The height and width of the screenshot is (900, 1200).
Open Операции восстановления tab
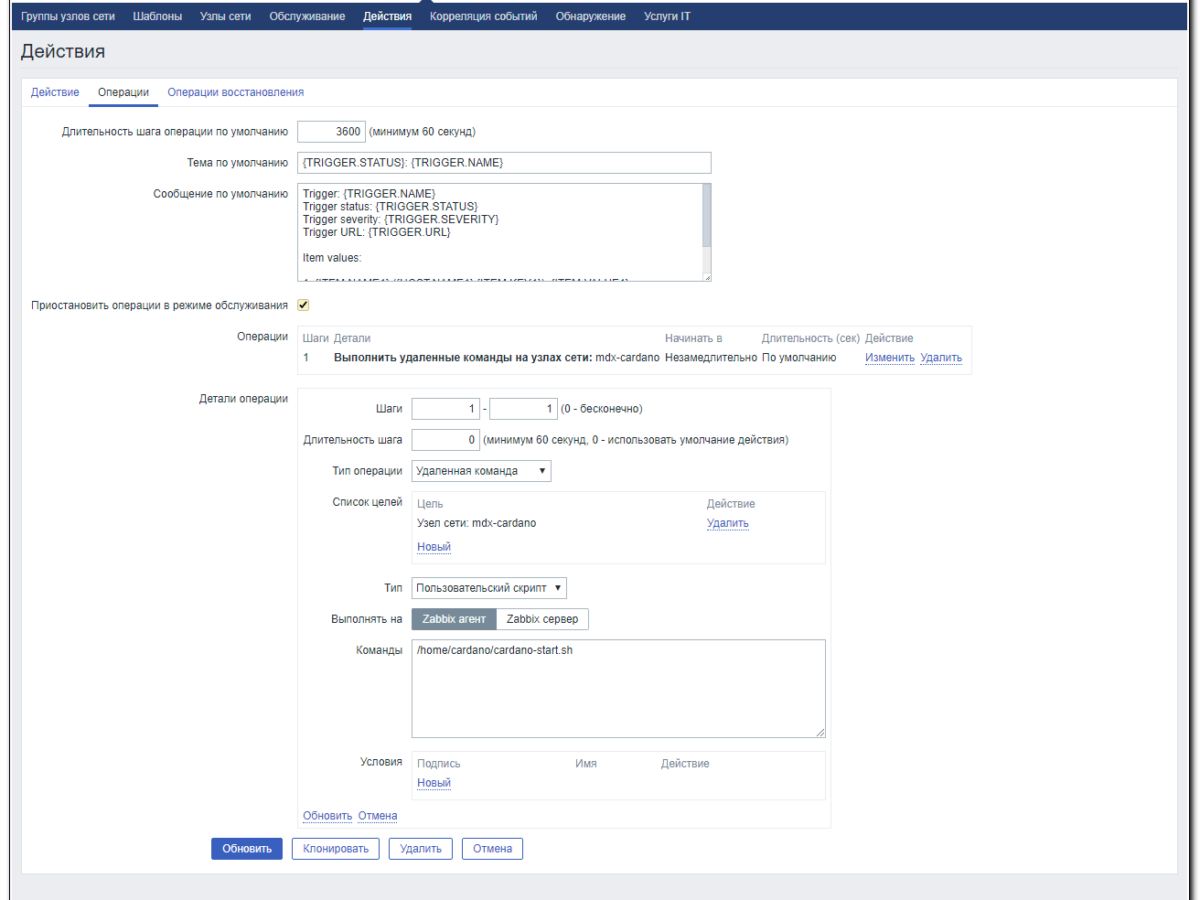click(x=235, y=92)
